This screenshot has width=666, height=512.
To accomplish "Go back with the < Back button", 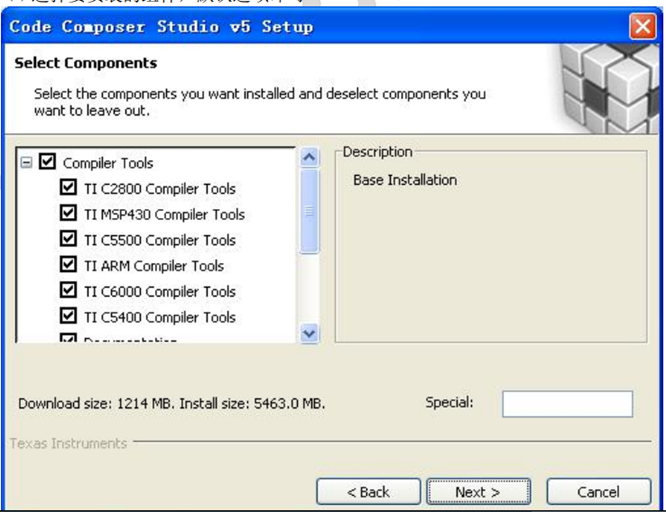I will (368, 492).
